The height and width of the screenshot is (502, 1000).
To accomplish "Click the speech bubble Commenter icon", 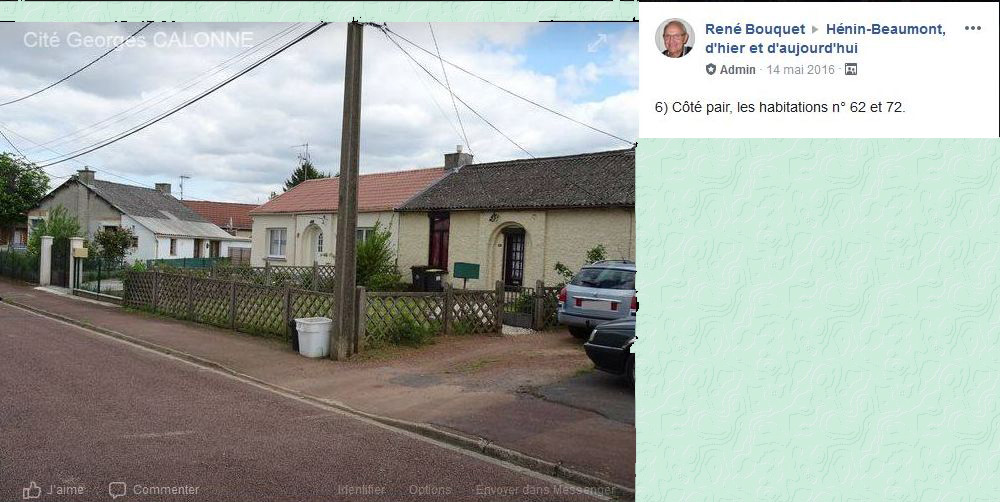I will tap(117, 490).
